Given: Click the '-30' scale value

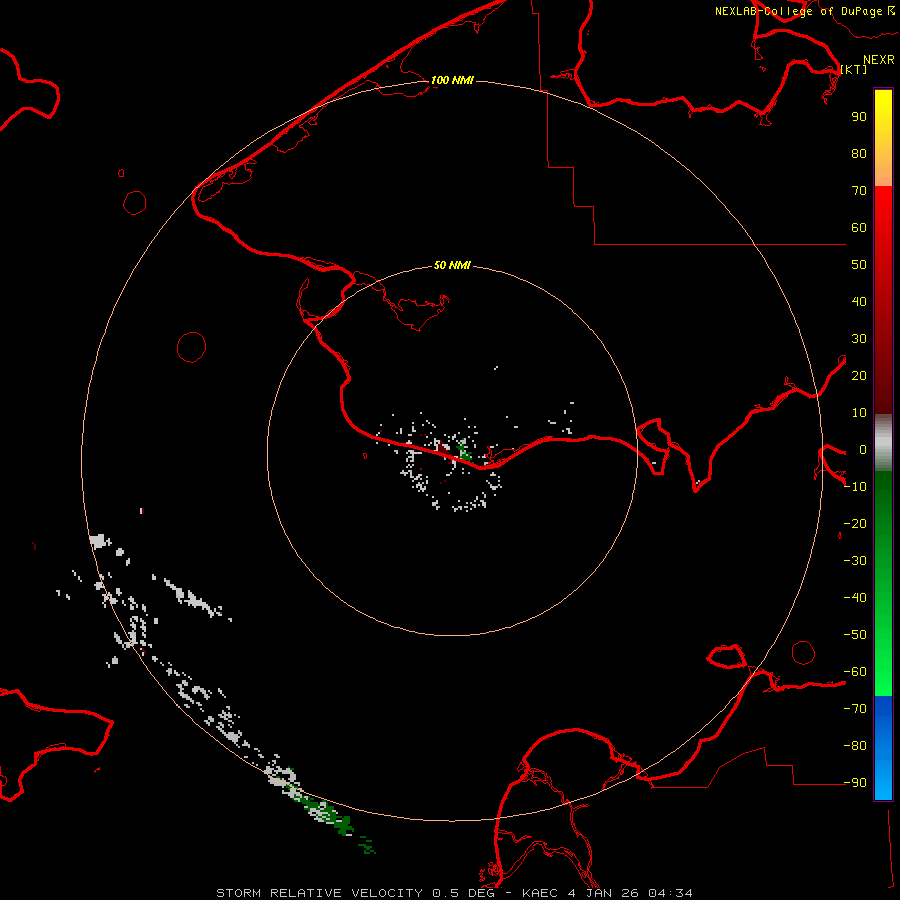Looking at the screenshot, I should (855, 561).
